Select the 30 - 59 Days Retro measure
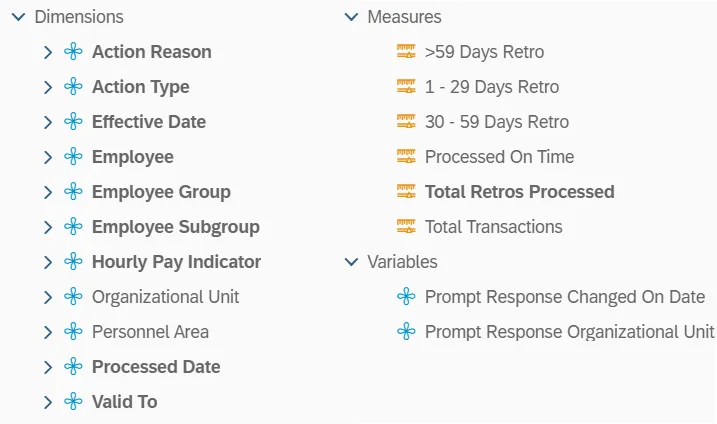Screen dimensions: 717x424 pyautogui.click(x=496, y=122)
